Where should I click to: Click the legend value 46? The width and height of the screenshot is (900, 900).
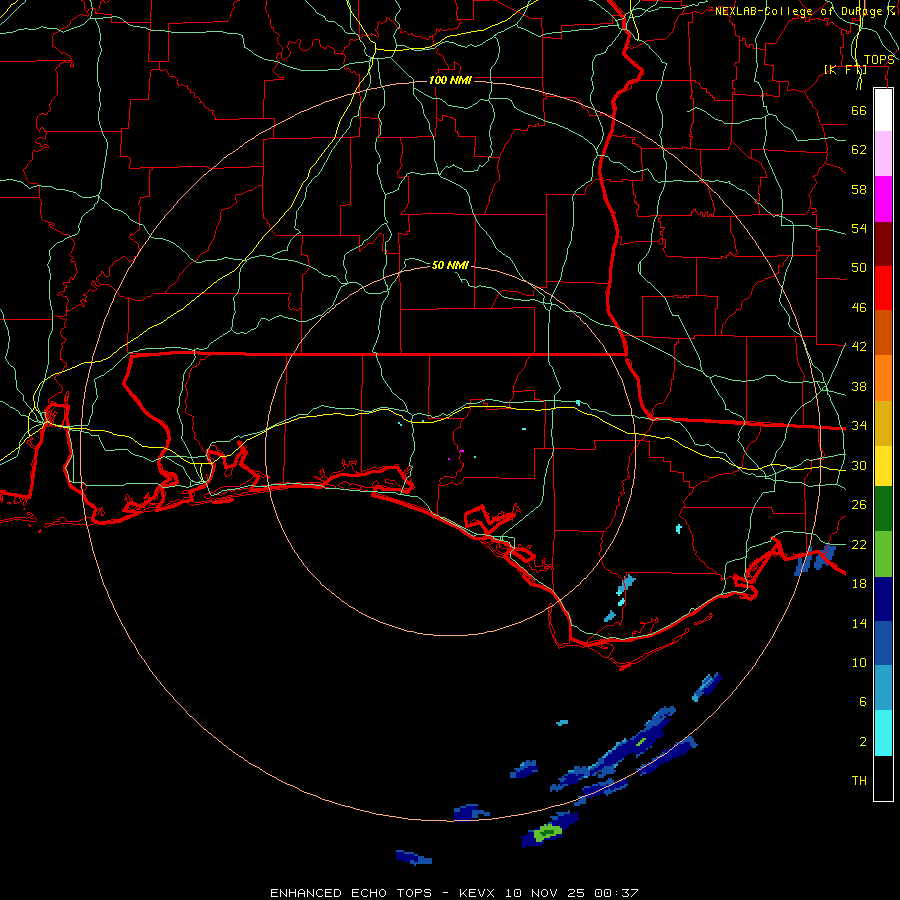point(859,308)
